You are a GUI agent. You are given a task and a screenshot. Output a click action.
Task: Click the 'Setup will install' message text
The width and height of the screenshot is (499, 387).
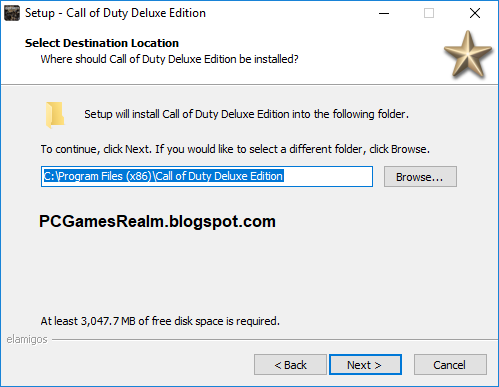click(246, 114)
